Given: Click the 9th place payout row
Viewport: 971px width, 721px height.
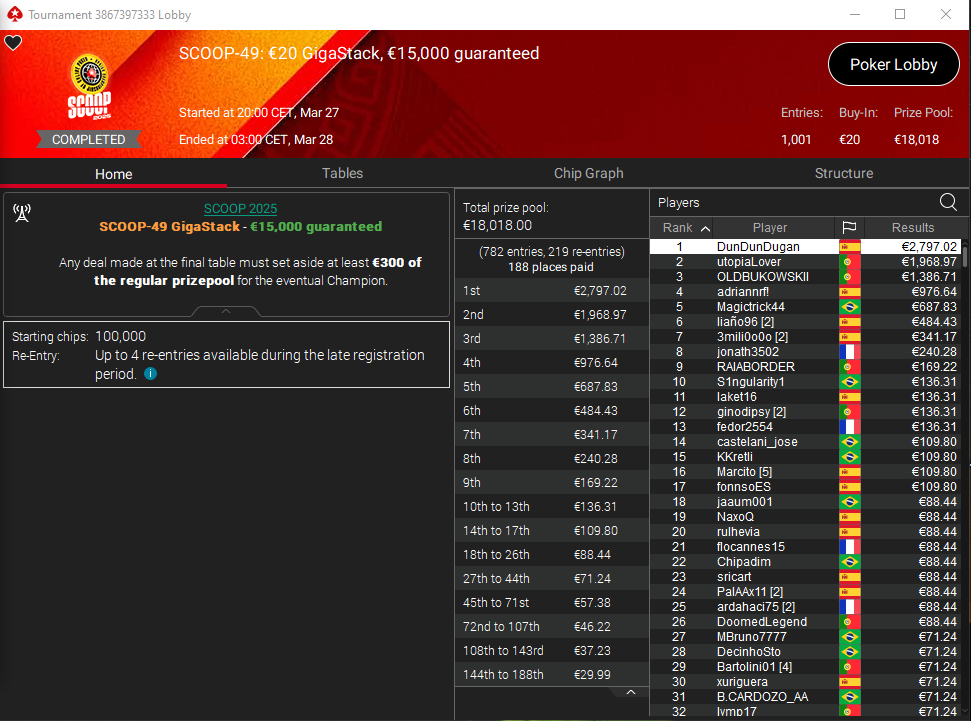Looking at the screenshot, I should (x=551, y=483).
